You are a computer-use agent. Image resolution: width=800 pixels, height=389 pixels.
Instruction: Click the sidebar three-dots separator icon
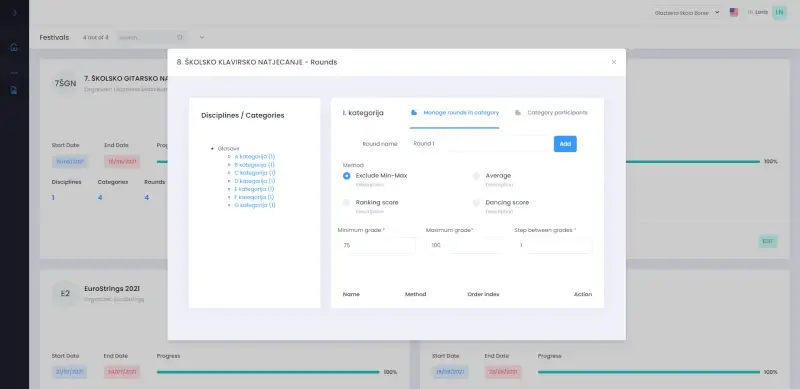pyautogui.click(x=14, y=73)
